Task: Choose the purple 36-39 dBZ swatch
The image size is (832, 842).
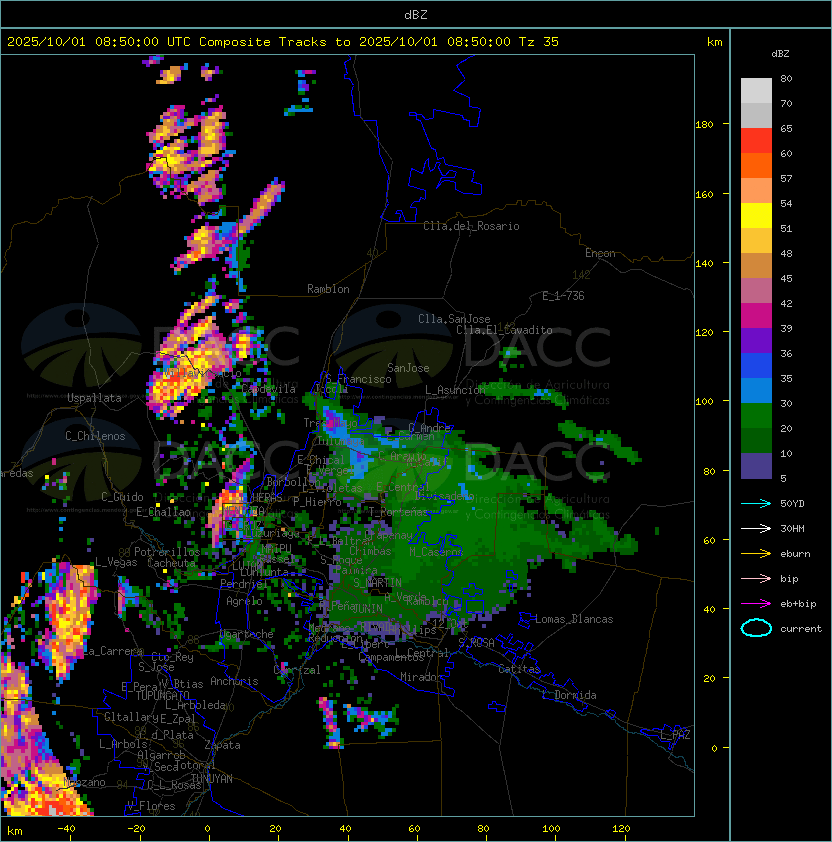Action: [x=756, y=341]
